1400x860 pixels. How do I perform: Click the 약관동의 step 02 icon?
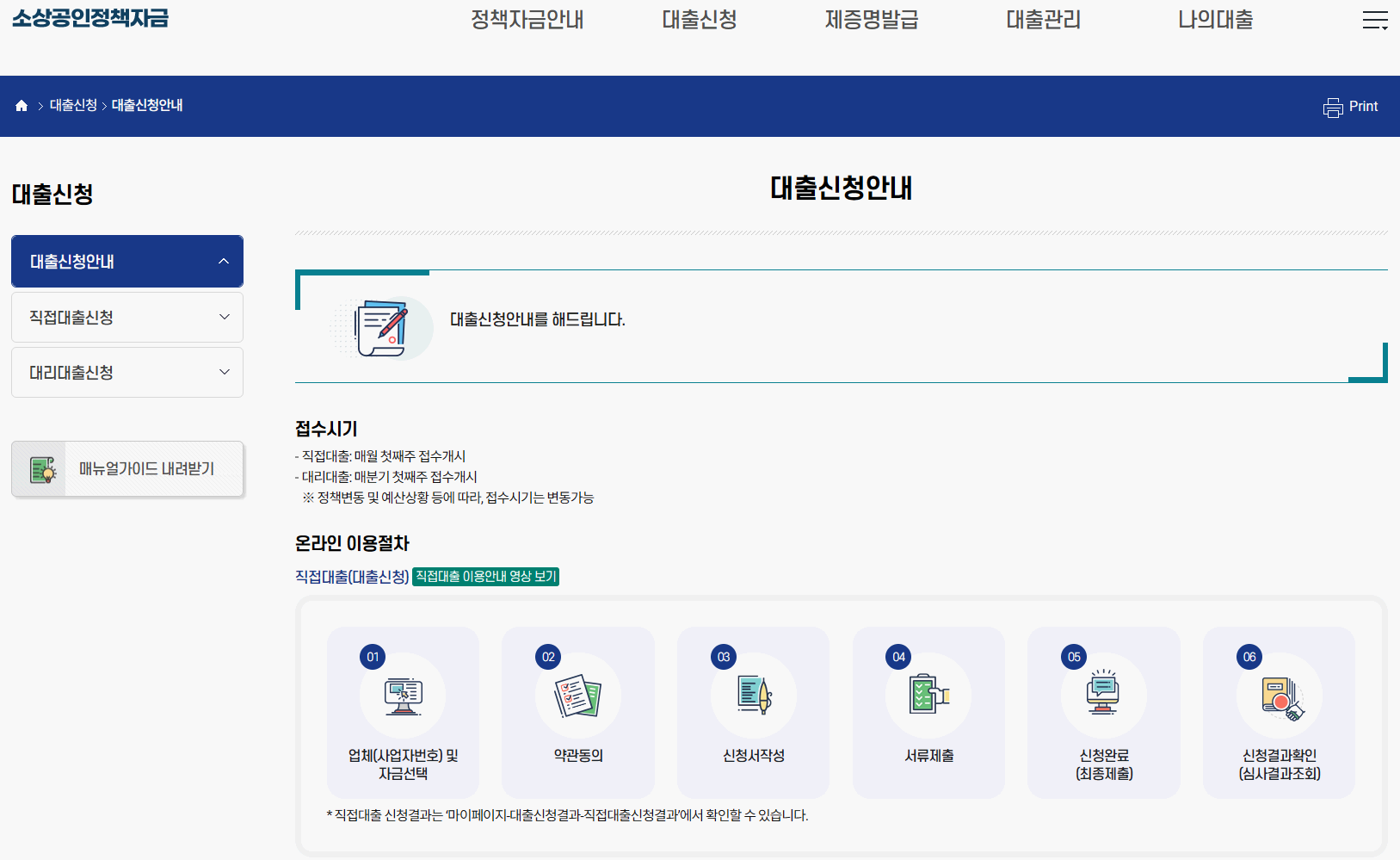tap(577, 696)
